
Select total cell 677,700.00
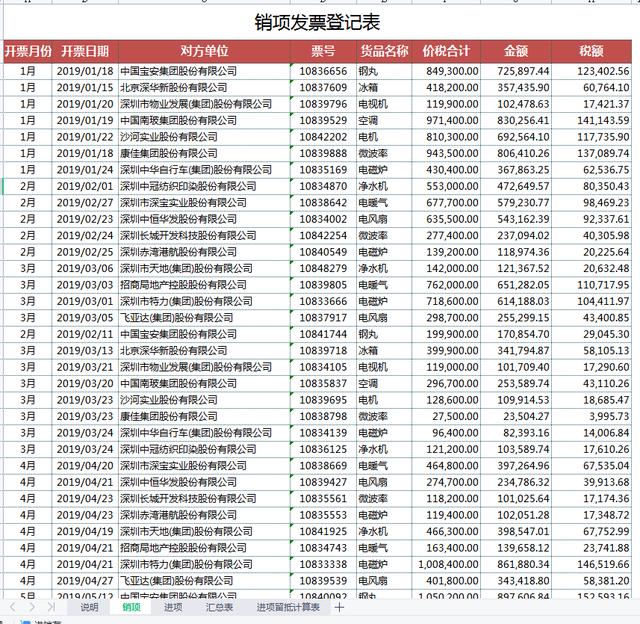coord(446,202)
